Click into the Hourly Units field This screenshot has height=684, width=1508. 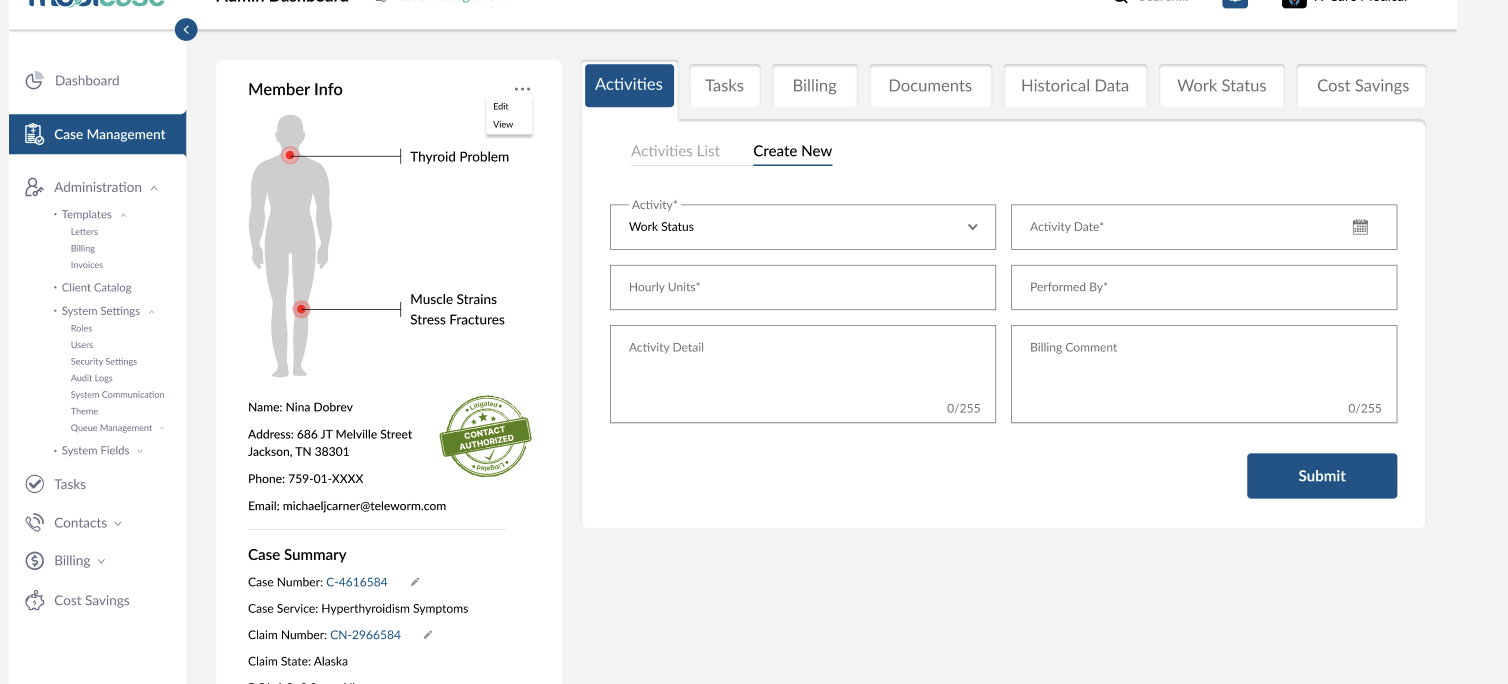pos(802,287)
